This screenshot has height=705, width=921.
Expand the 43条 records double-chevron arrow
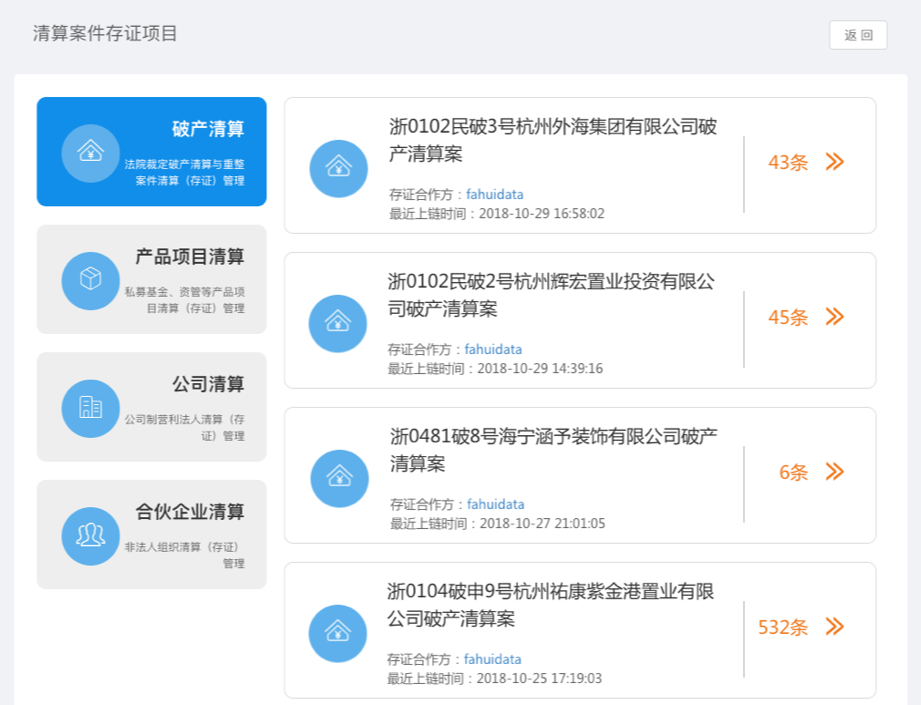click(835, 162)
